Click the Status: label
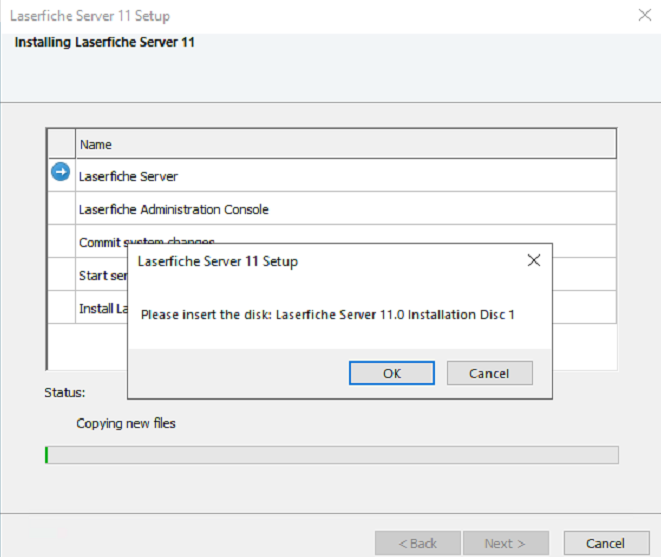The width and height of the screenshot is (661, 557). [64, 393]
